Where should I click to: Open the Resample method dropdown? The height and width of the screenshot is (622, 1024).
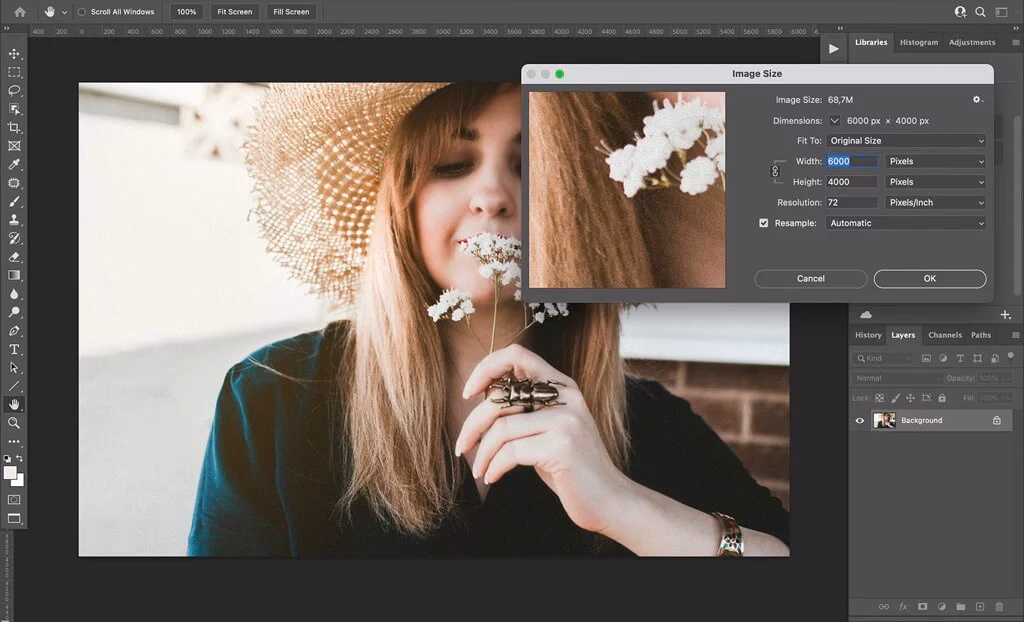pyautogui.click(x=905, y=222)
